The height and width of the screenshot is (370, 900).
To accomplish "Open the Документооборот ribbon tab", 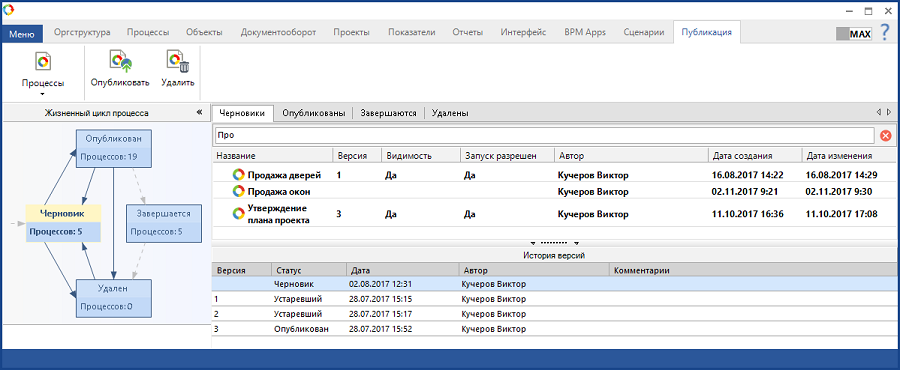I will click(x=278, y=32).
